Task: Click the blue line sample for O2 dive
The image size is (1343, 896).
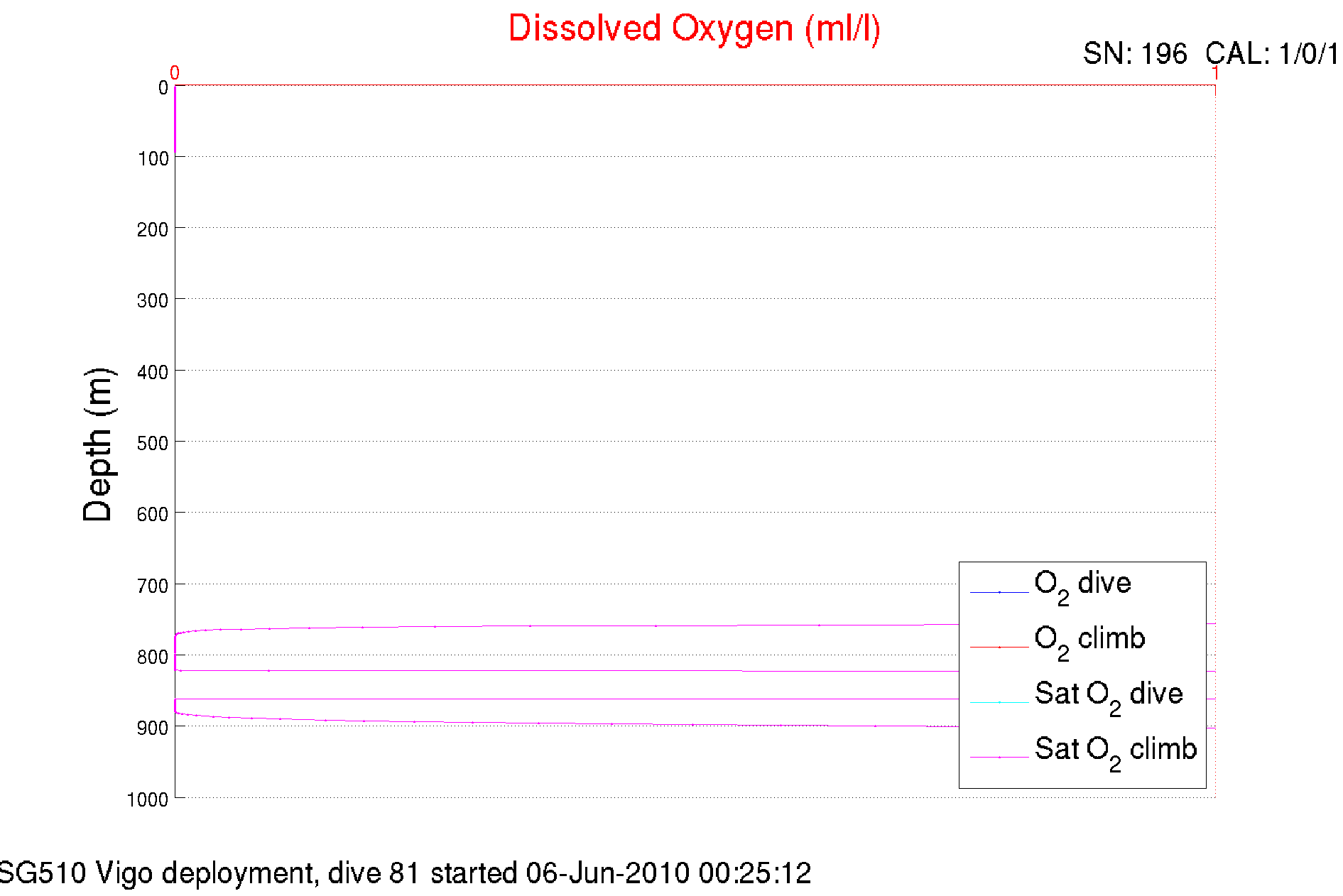Action: pyautogui.click(x=999, y=592)
